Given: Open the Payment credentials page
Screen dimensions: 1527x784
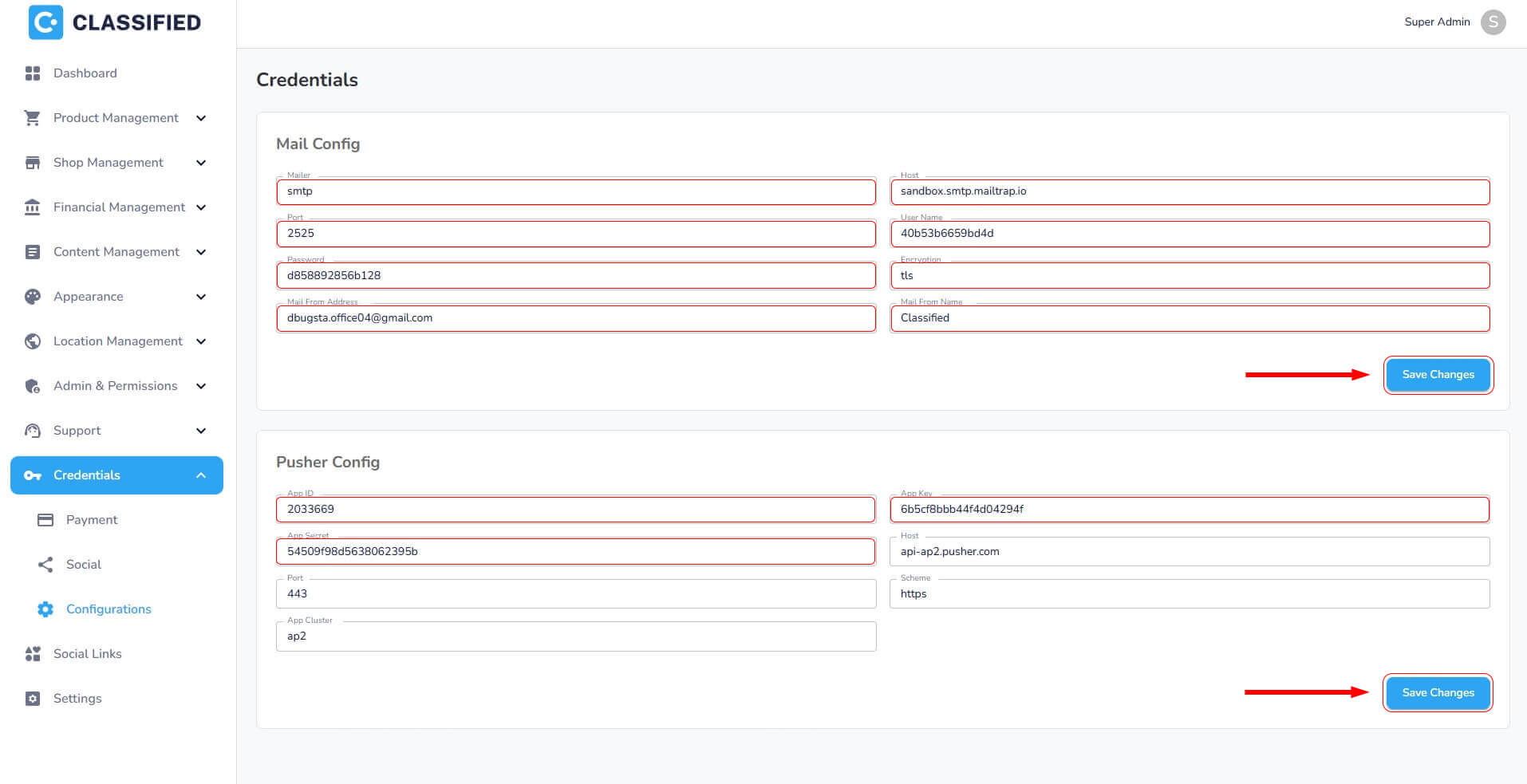Looking at the screenshot, I should tap(92, 520).
